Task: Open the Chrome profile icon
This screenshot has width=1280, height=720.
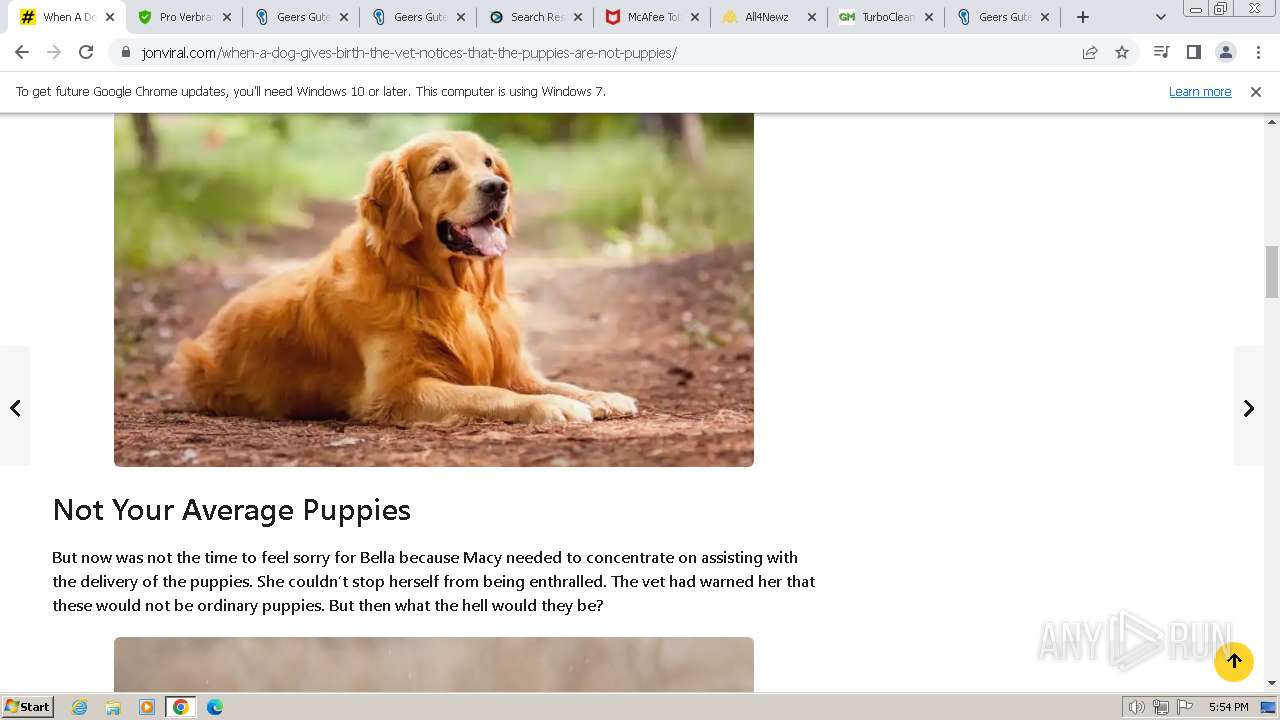Action: pyautogui.click(x=1225, y=53)
